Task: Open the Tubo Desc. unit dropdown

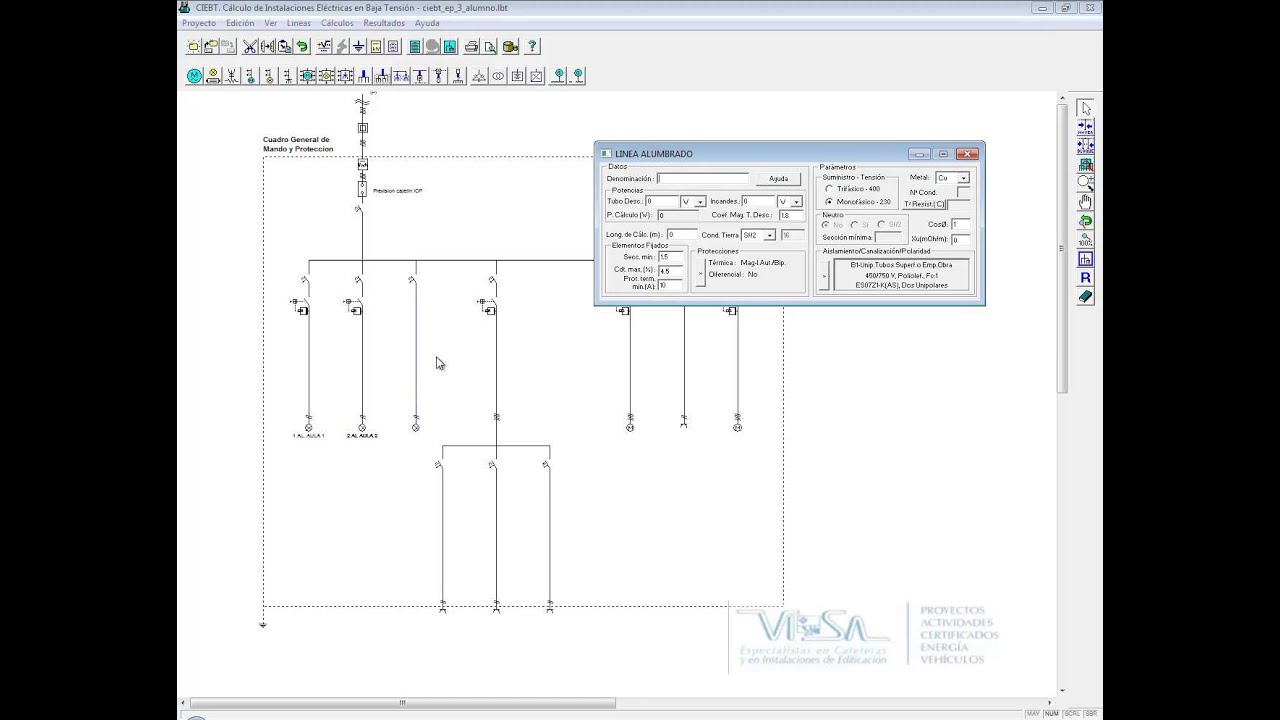Action: coord(700,202)
